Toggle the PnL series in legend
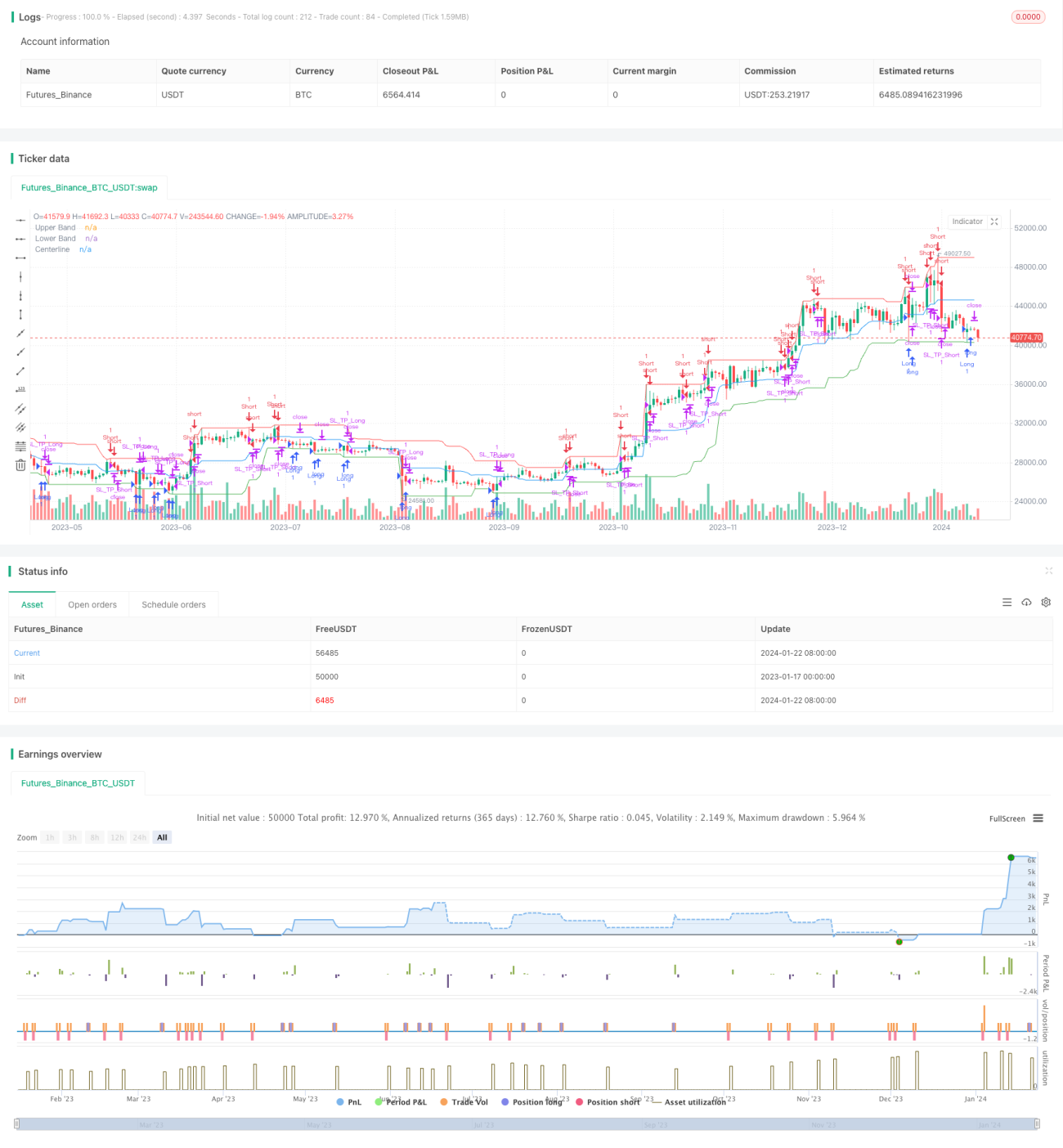1063x1148 pixels. click(x=349, y=1102)
